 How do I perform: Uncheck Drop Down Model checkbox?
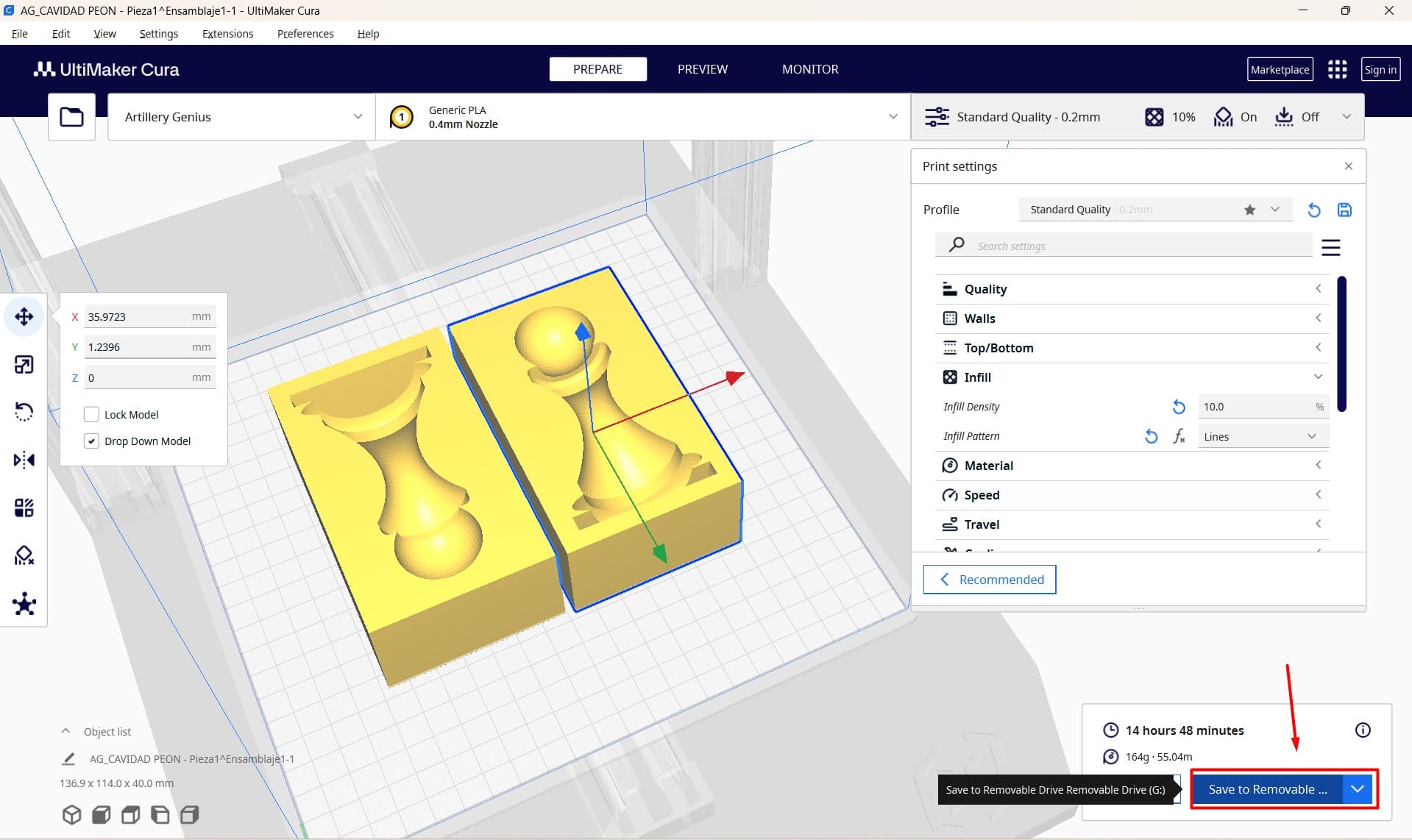pos(91,441)
